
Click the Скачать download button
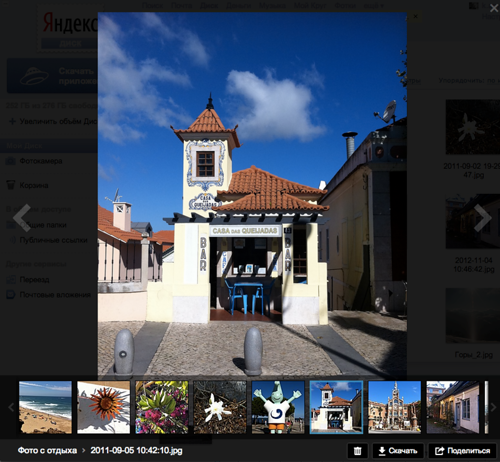click(x=398, y=451)
